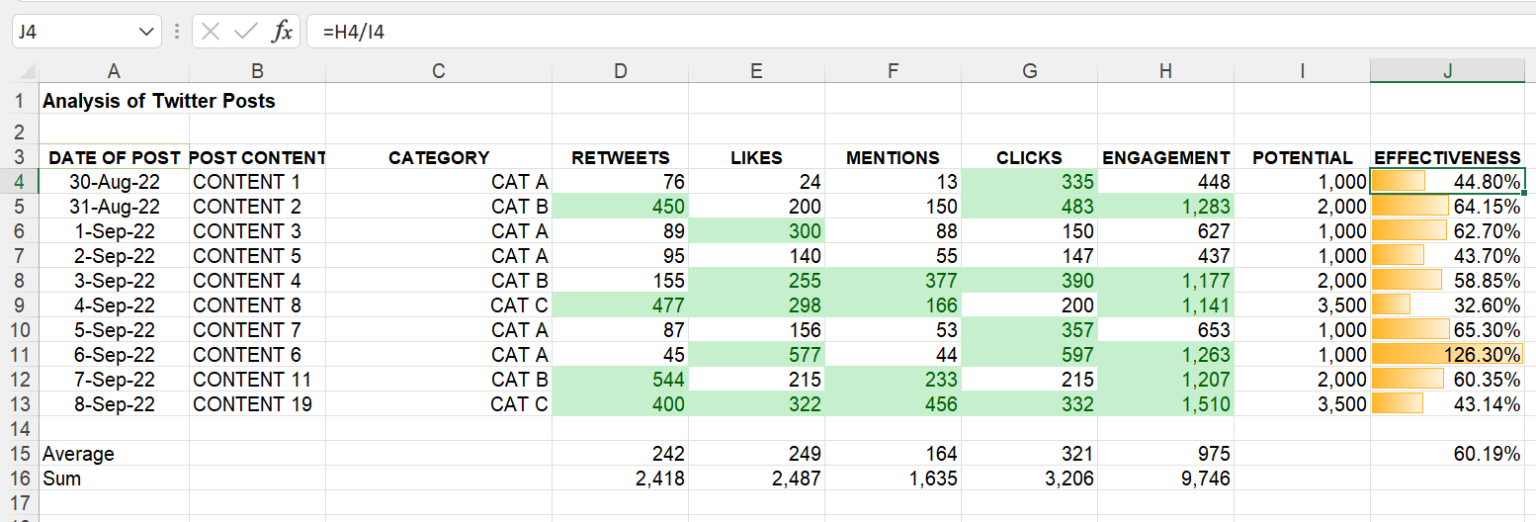1536x522 pixels.
Task: Select the Analysis of Twitter Posts title cell
Action: tap(158, 101)
